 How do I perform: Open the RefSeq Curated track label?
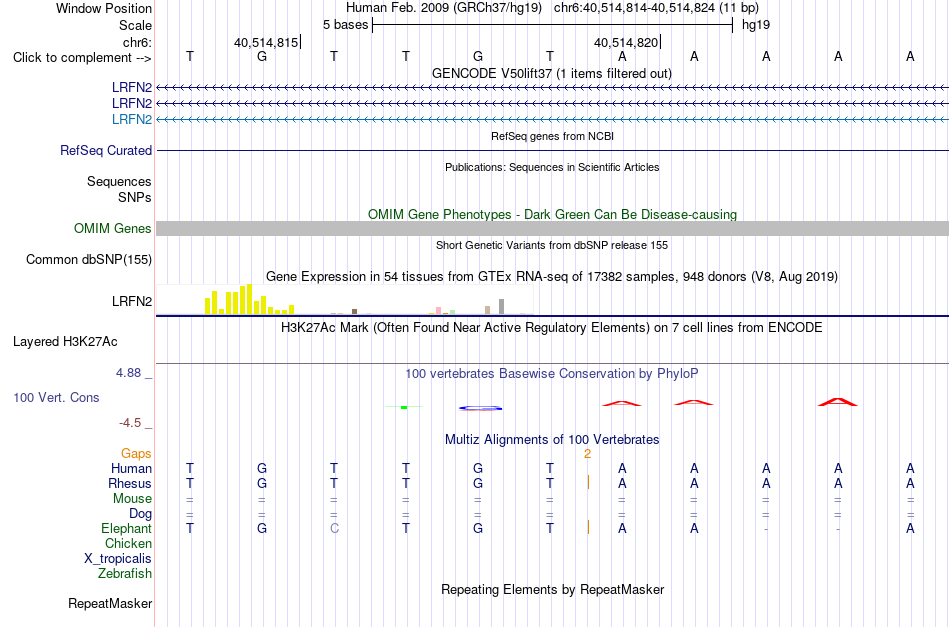(x=105, y=150)
